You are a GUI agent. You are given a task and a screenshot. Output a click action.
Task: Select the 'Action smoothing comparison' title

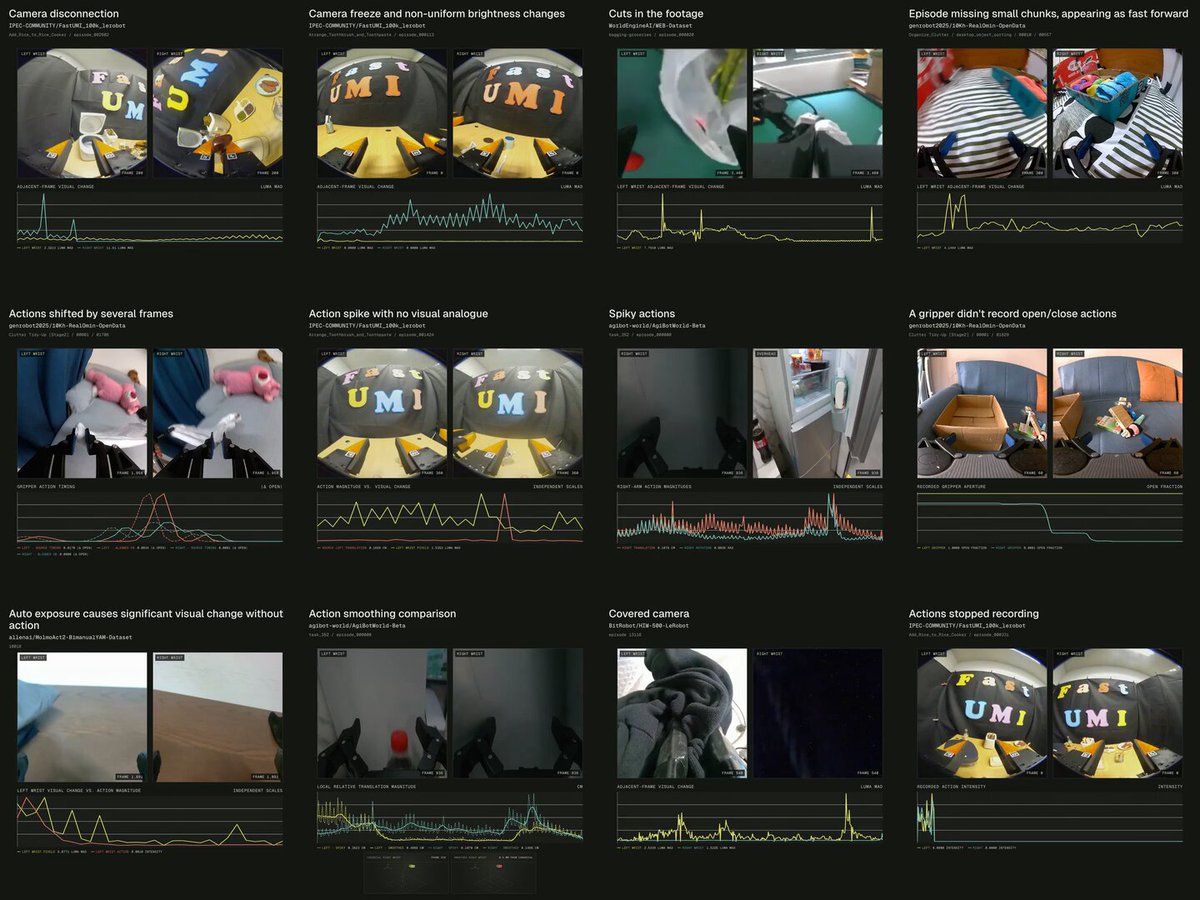[x=383, y=614]
